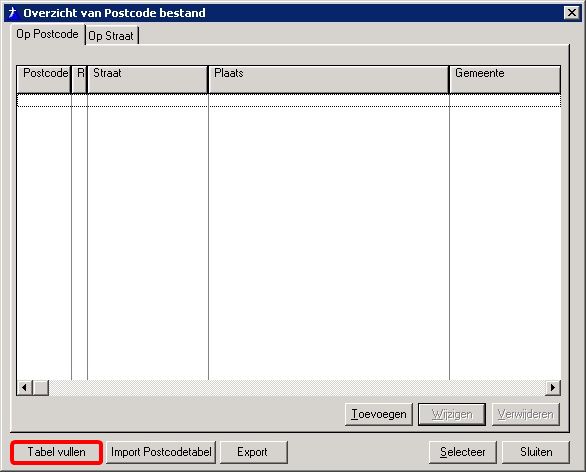Image resolution: width=586 pixels, height=472 pixels.
Task: Open Import Postcodetabel
Action: pos(161,452)
